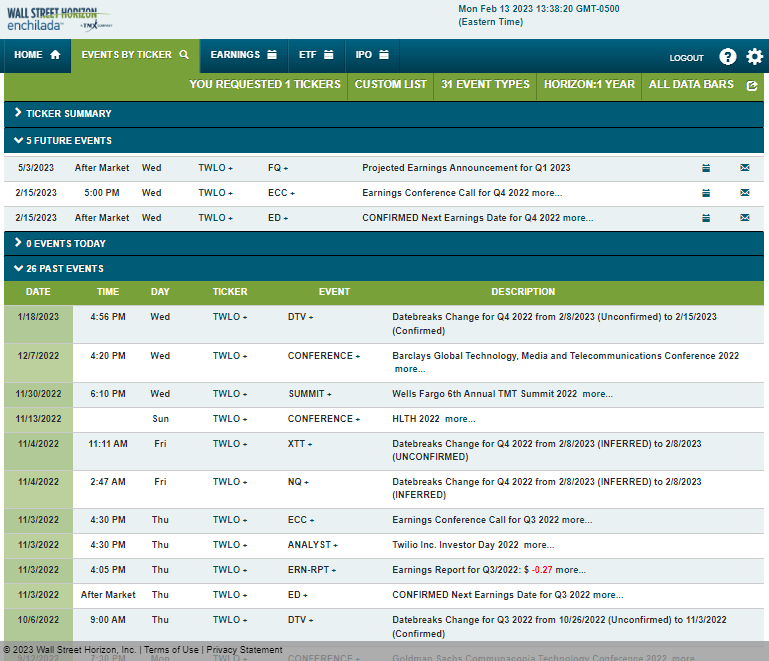The width and height of the screenshot is (769, 661).
Task: Click the search magnifier in Events by Ticker
Action: [184, 54]
